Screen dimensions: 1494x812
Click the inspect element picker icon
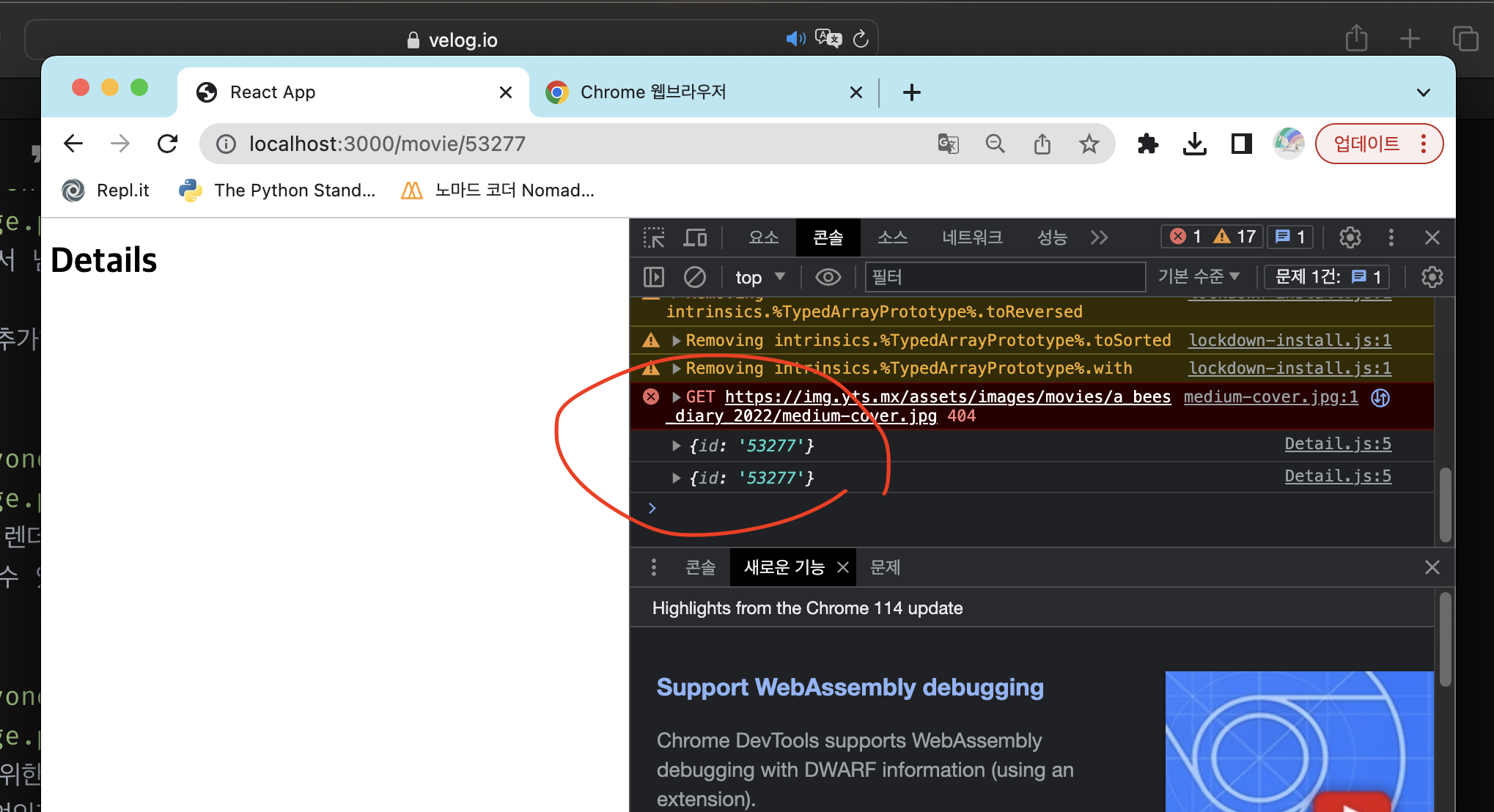coord(653,237)
